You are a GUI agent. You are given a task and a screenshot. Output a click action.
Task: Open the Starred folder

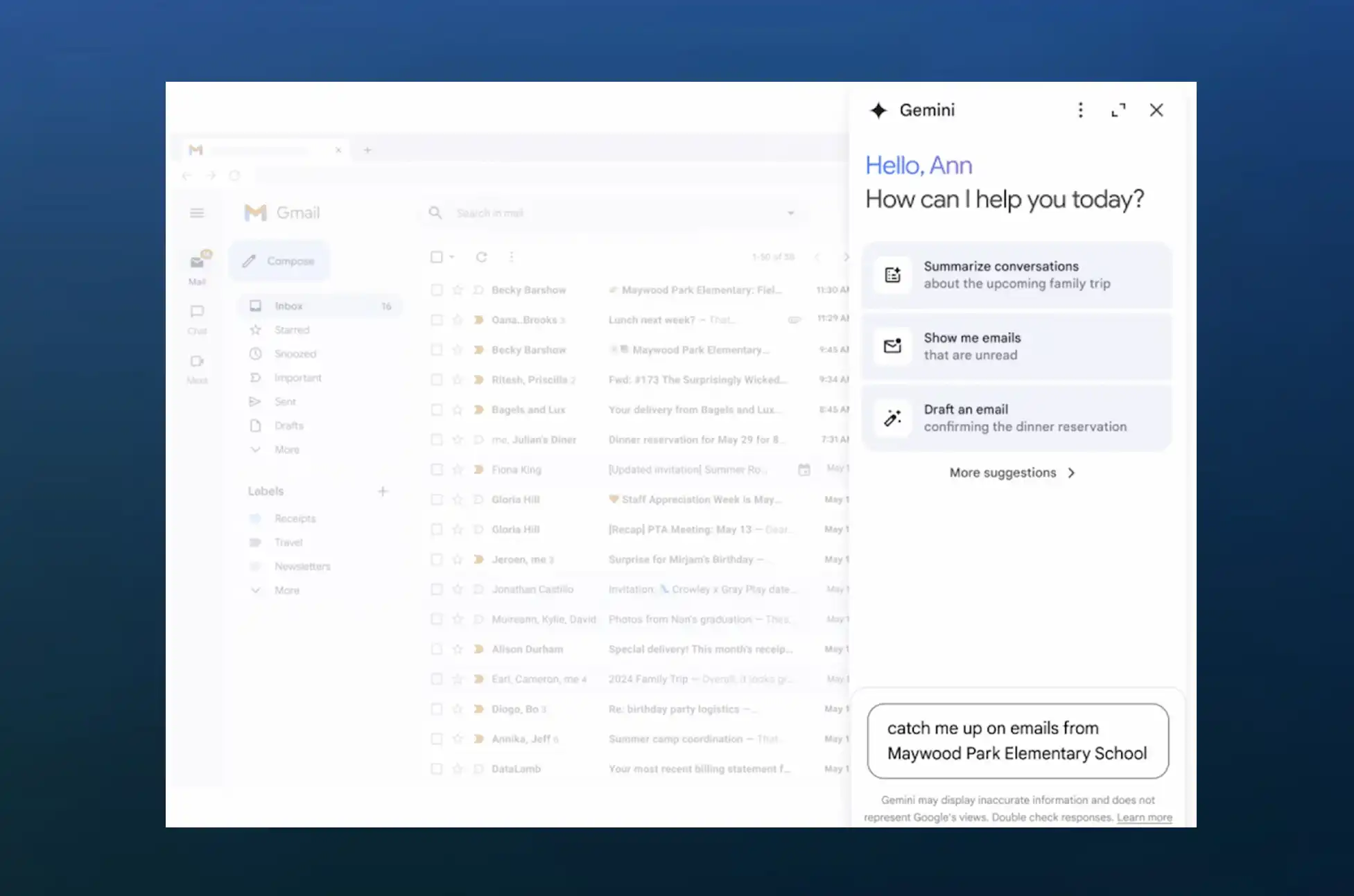tap(292, 330)
